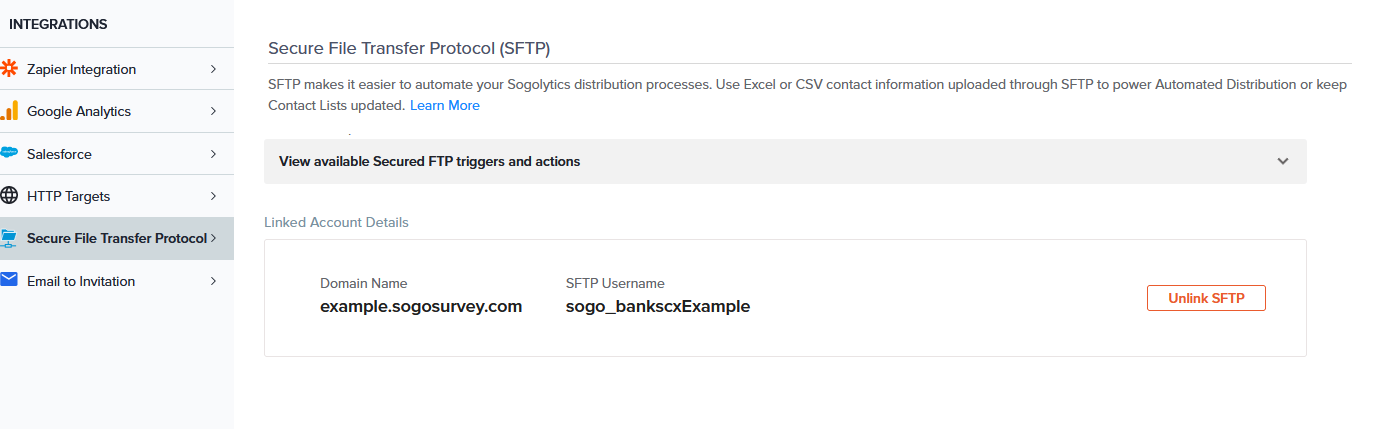Expand the HTTP Targets chevron arrow

pyautogui.click(x=213, y=196)
